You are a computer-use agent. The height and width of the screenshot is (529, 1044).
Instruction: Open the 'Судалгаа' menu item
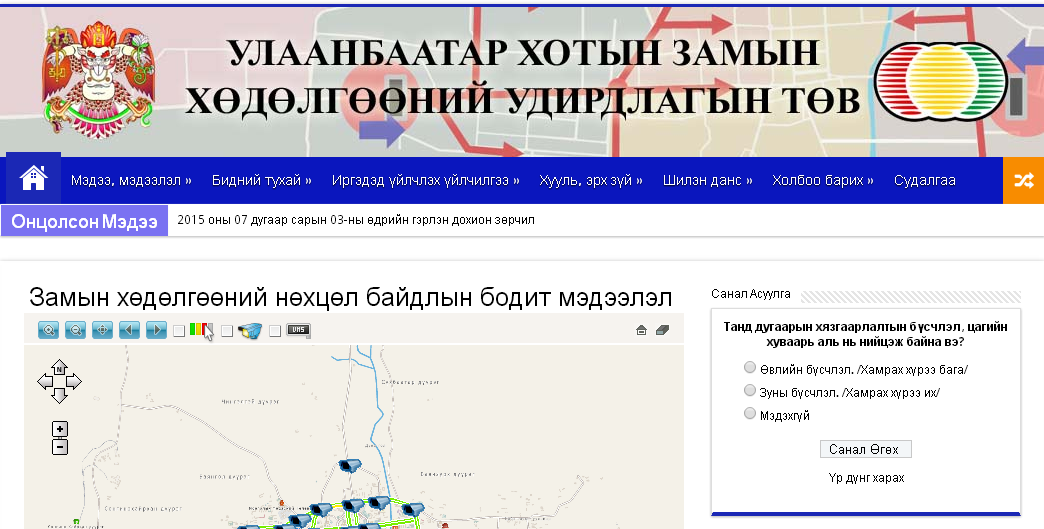[924, 181]
